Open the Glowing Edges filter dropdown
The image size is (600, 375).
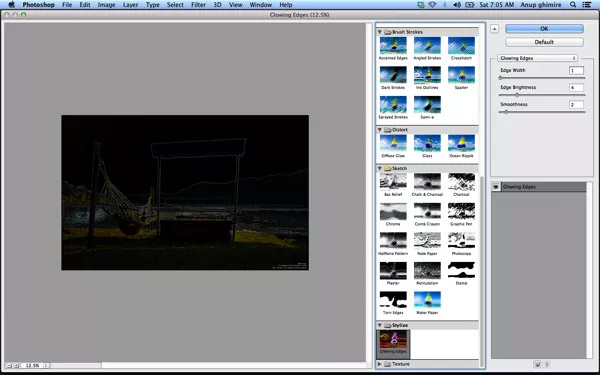pos(537,58)
